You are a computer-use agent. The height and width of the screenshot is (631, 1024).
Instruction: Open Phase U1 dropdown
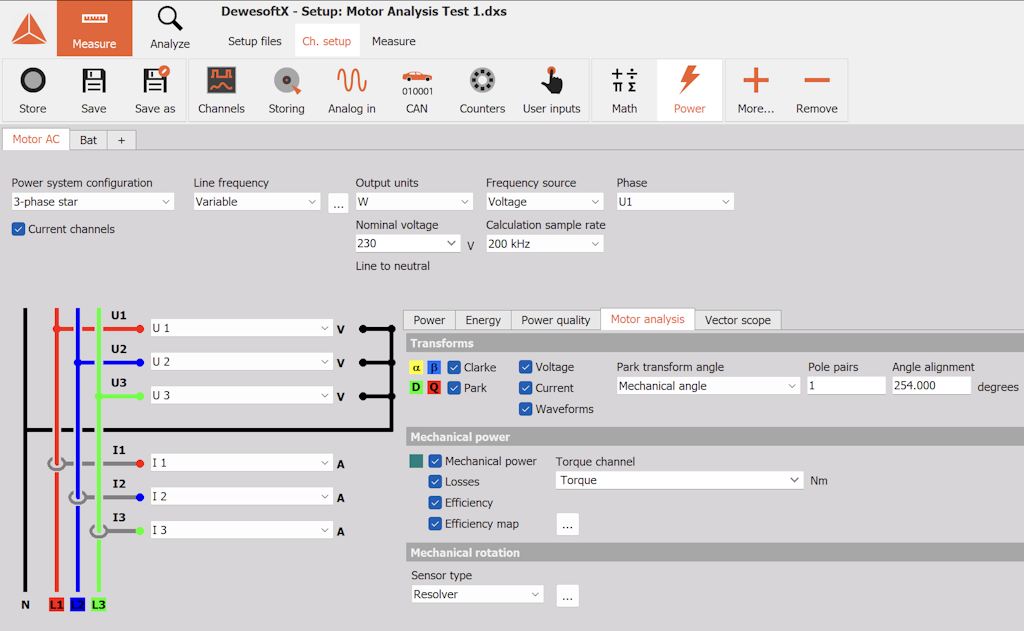(675, 202)
